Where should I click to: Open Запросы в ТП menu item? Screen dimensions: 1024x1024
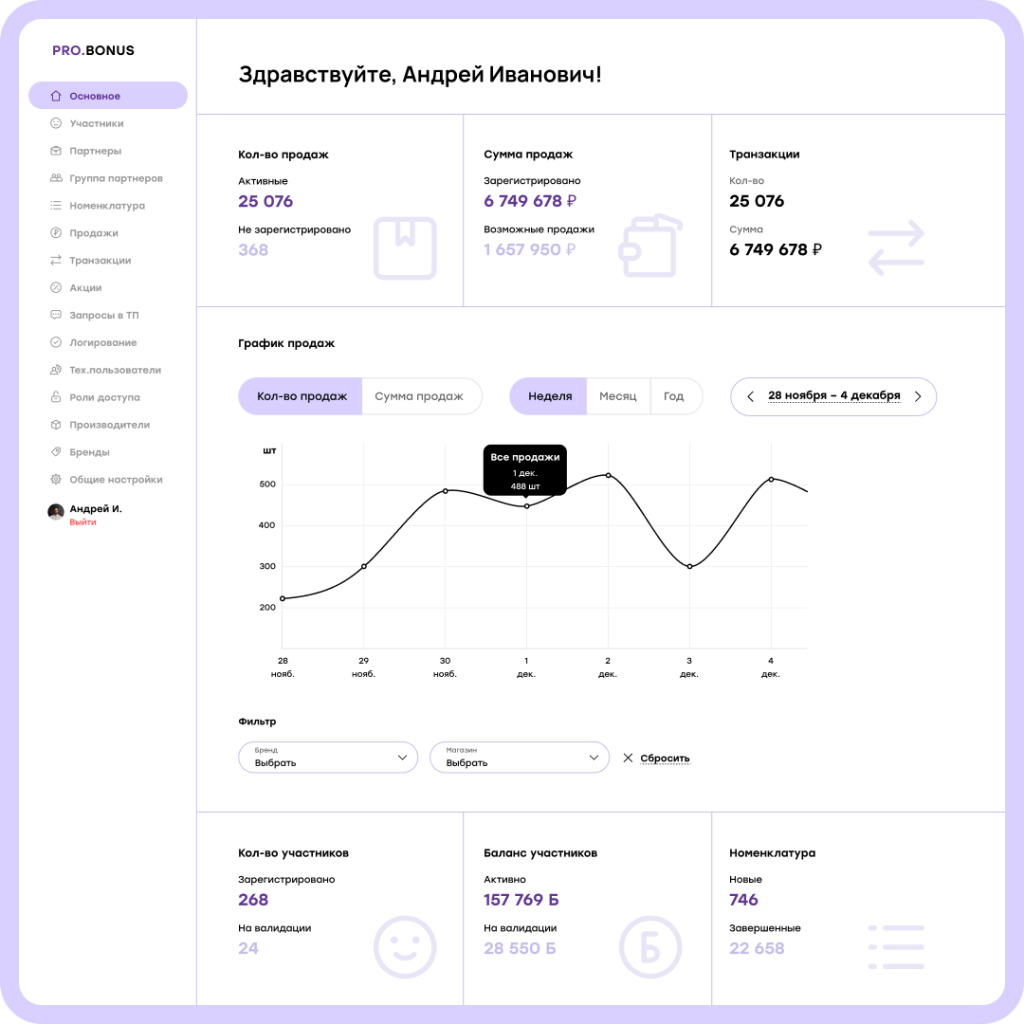(x=104, y=315)
